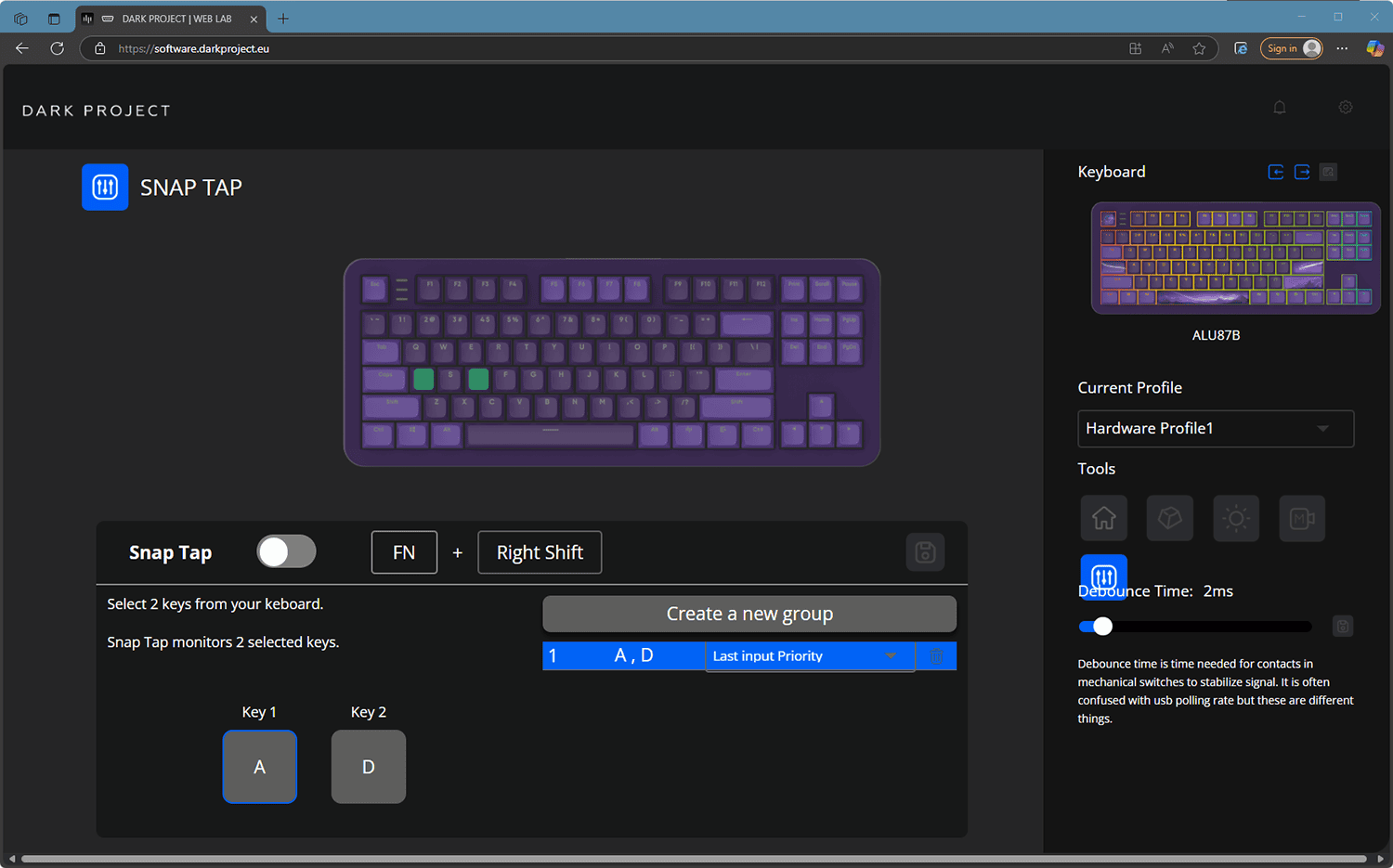This screenshot has width=1393, height=868.
Task: Open the notifications bell in the header
Action: pyautogui.click(x=1280, y=108)
